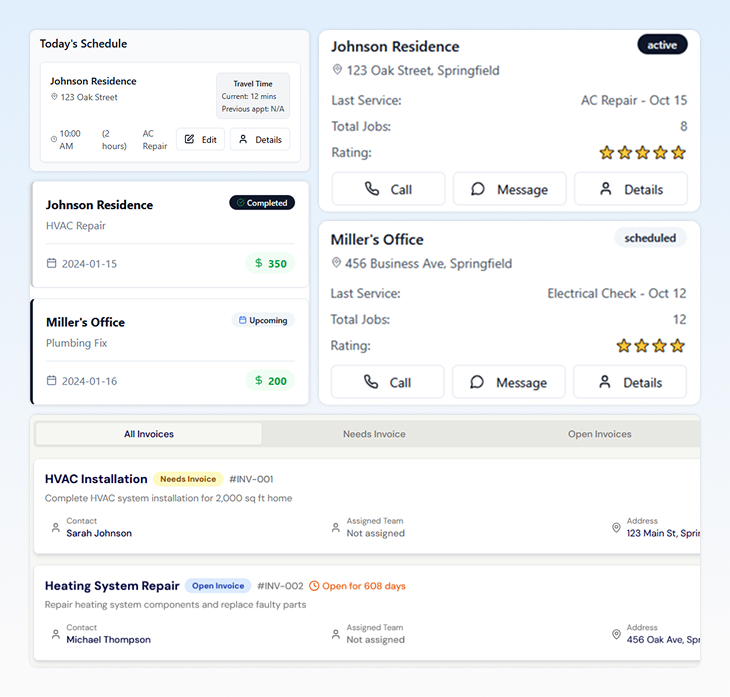Click the Upcoming badge on Miller's Office job

[x=263, y=321]
